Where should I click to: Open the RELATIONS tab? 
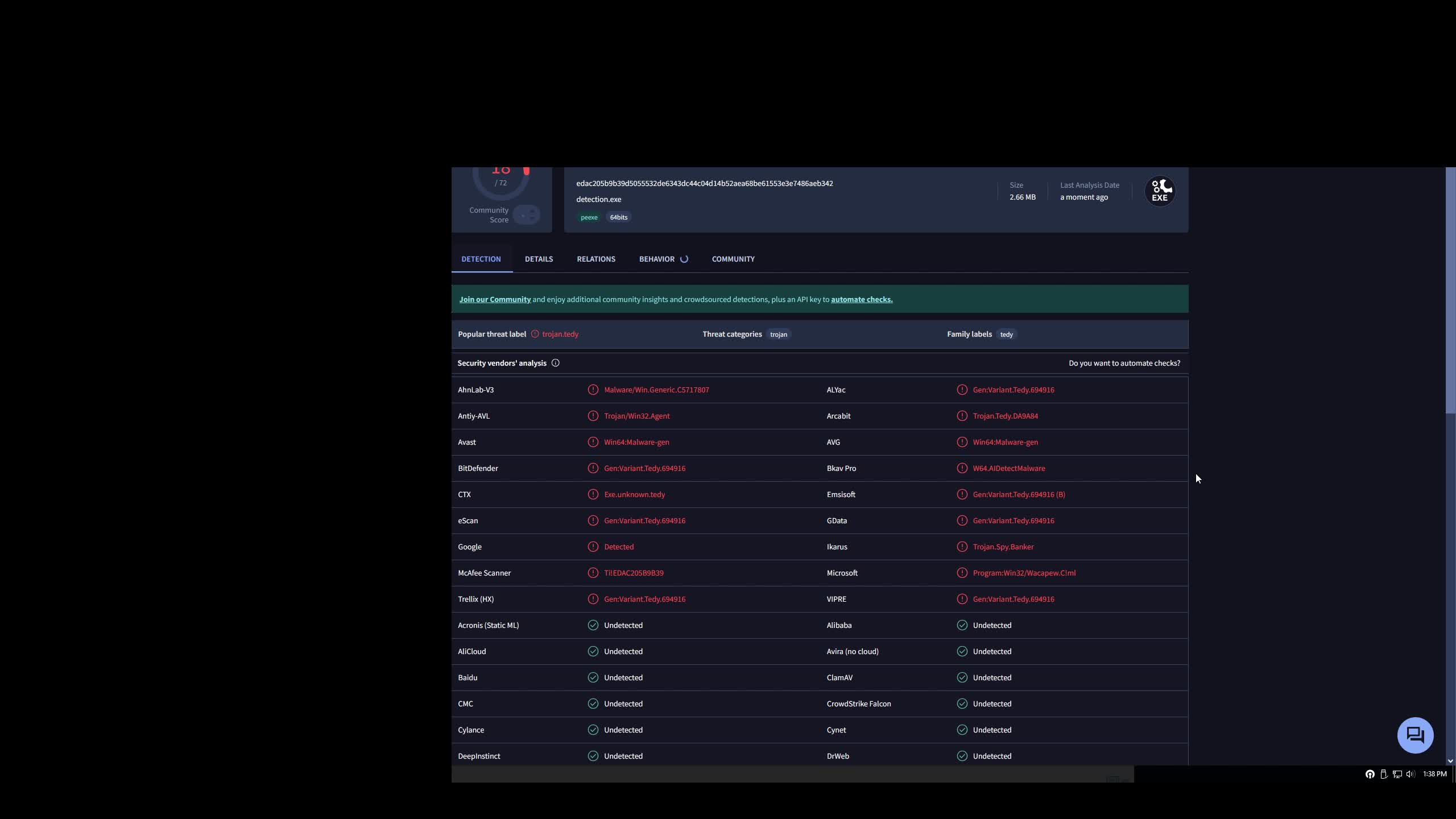point(595,259)
